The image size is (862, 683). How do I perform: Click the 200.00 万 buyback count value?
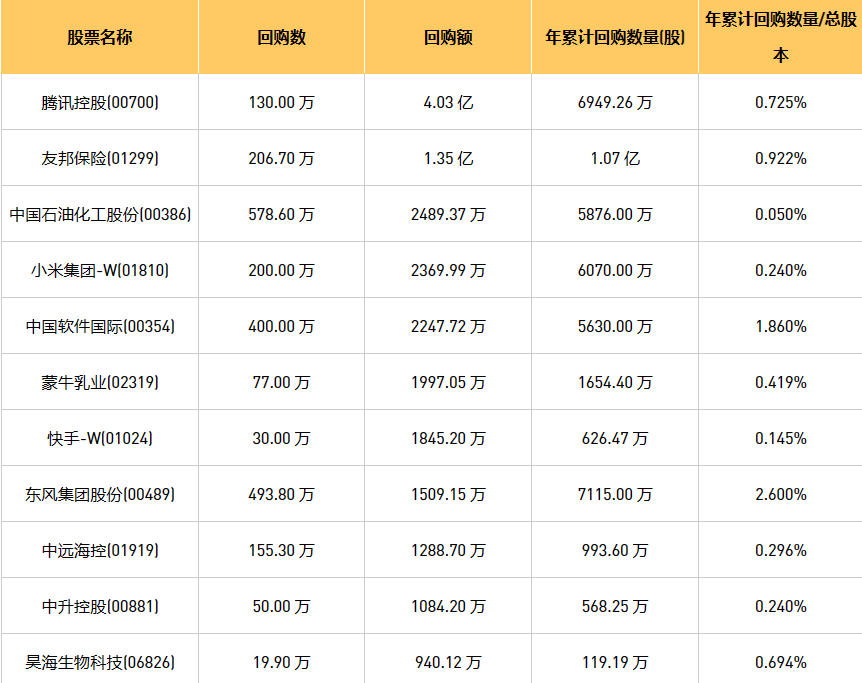click(x=281, y=271)
